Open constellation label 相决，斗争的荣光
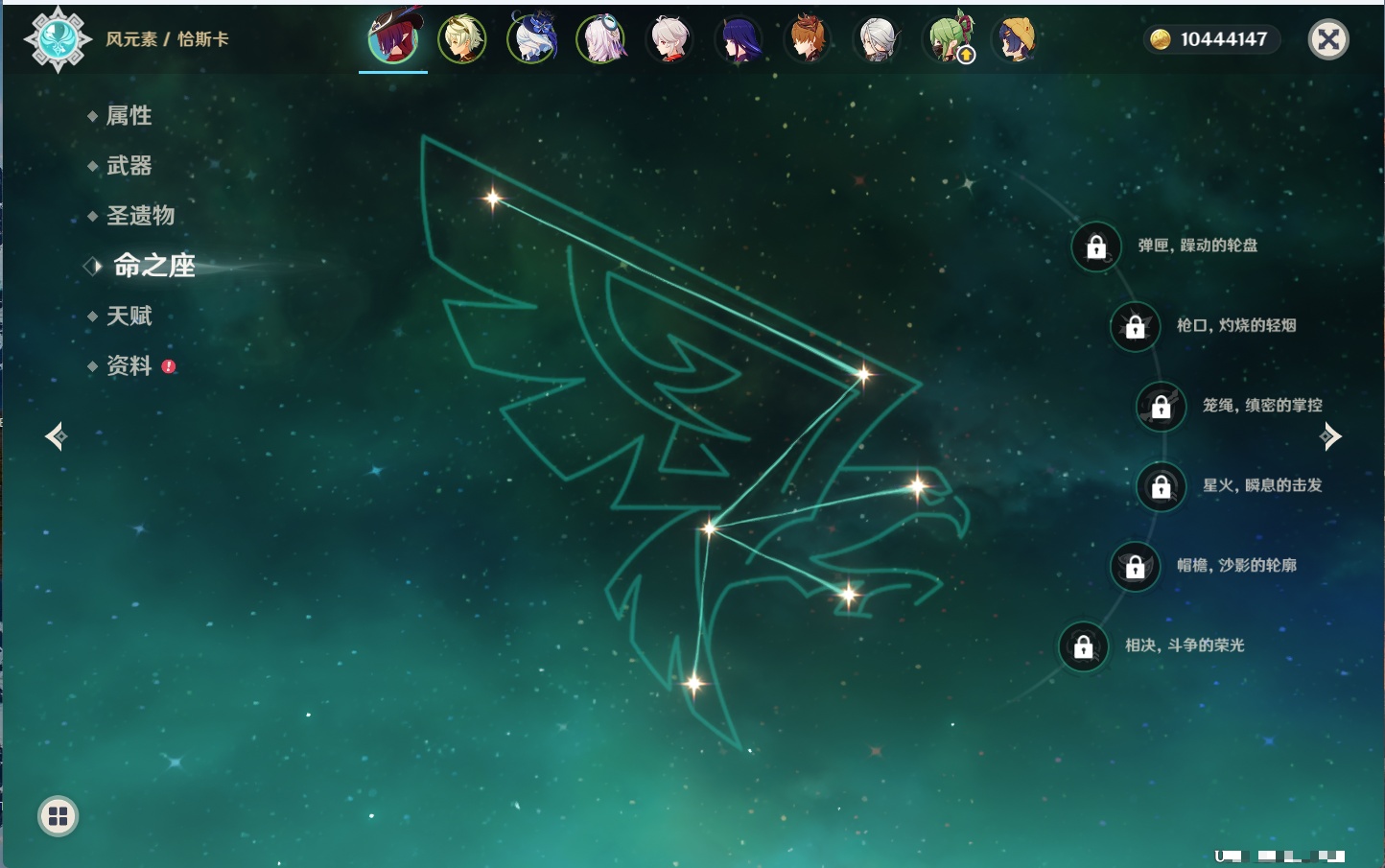Viewport: 1385px width, 868px height. 1185,645
